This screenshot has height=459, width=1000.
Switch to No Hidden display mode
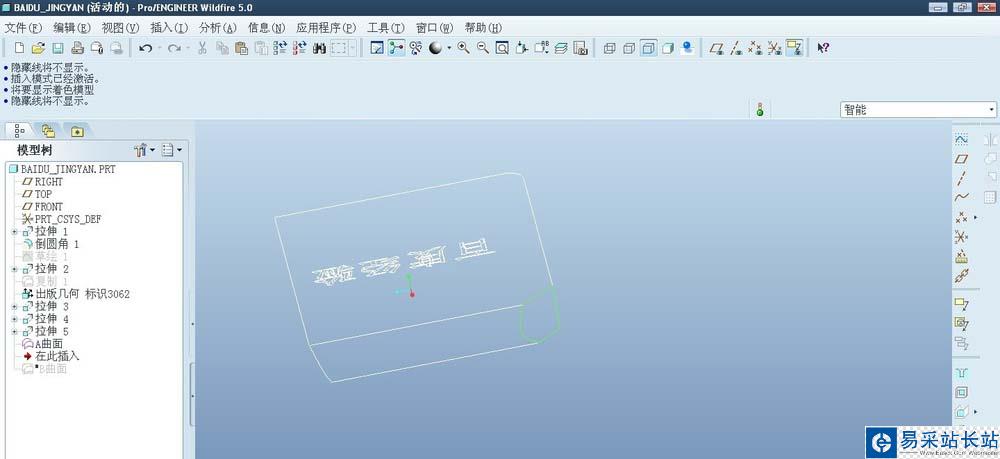click(x=649, y=48)
